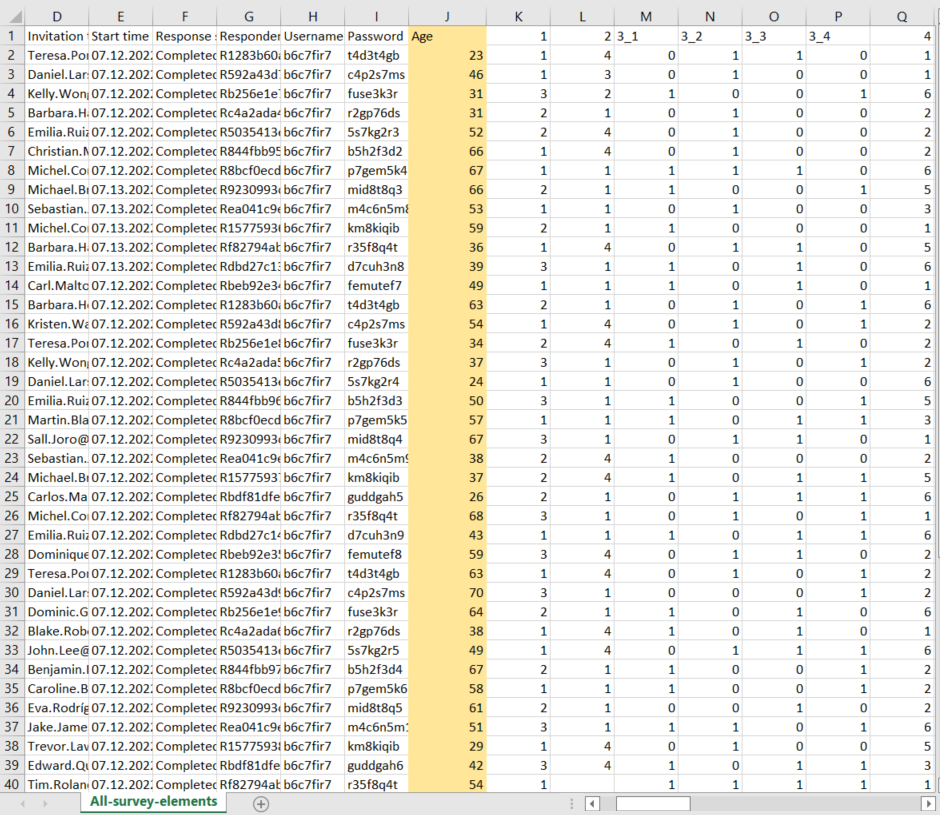Select column Q header

[904, 15]
